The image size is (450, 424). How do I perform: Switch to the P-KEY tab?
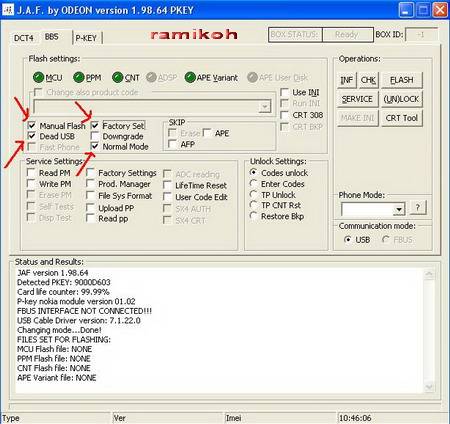pos(86,38)
